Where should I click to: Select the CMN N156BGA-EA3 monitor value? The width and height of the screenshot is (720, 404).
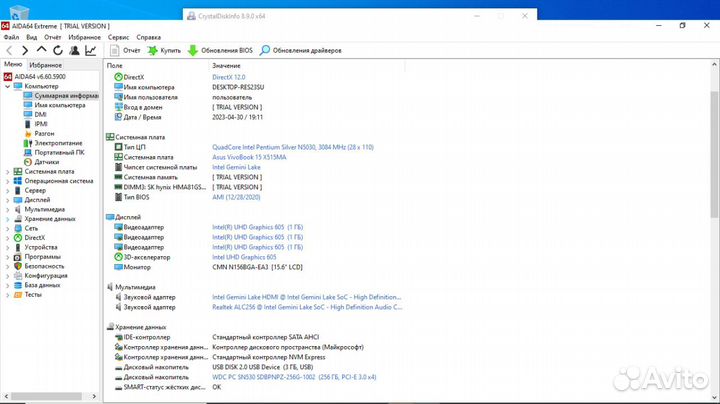(257, 267)
